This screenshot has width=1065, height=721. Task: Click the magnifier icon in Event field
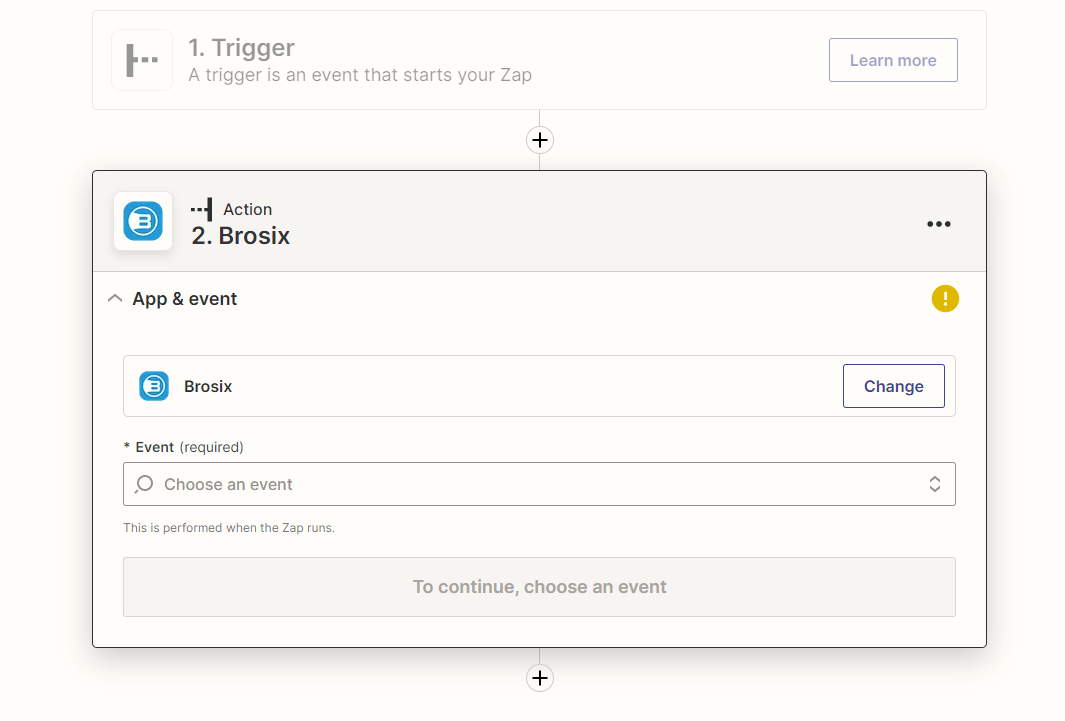tap(144, 484)
